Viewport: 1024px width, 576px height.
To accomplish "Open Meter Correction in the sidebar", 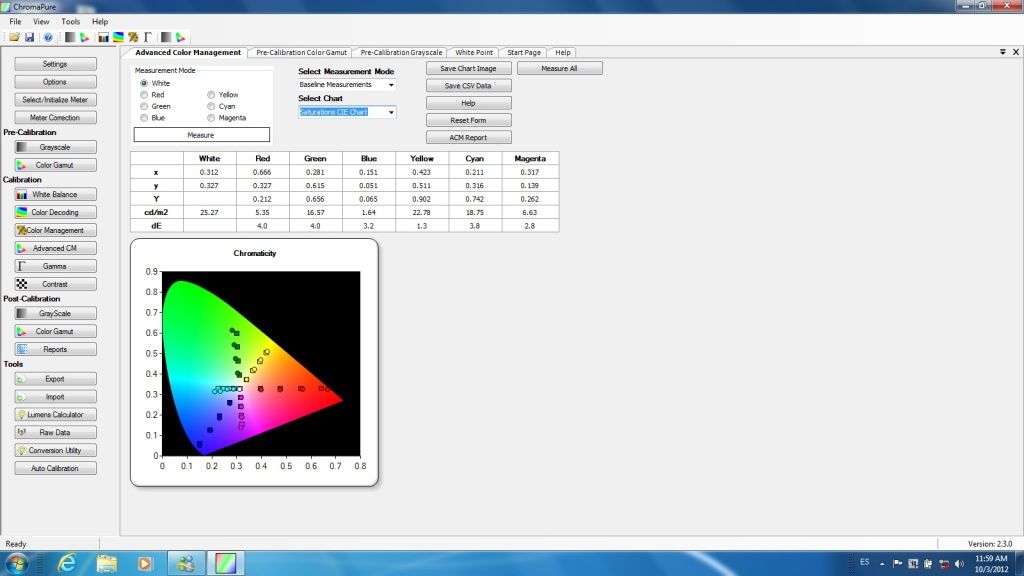I will 56,118.
